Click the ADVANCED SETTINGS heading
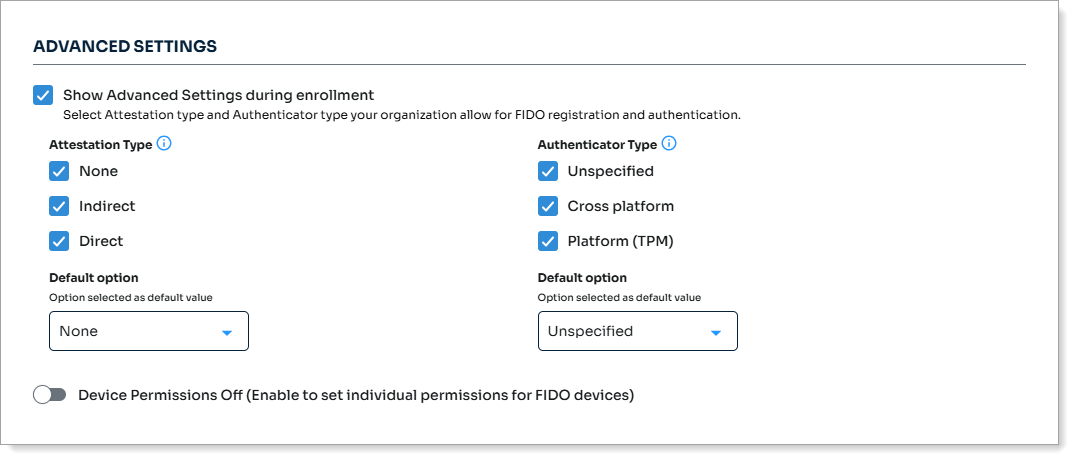 (125, 46)
